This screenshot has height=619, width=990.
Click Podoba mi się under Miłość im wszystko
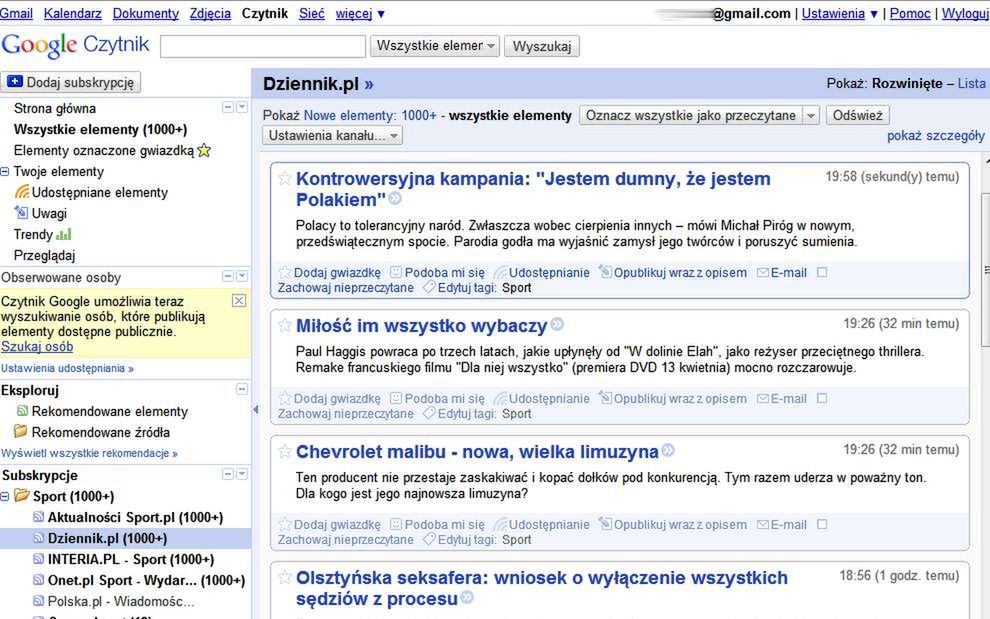(438, 399)
